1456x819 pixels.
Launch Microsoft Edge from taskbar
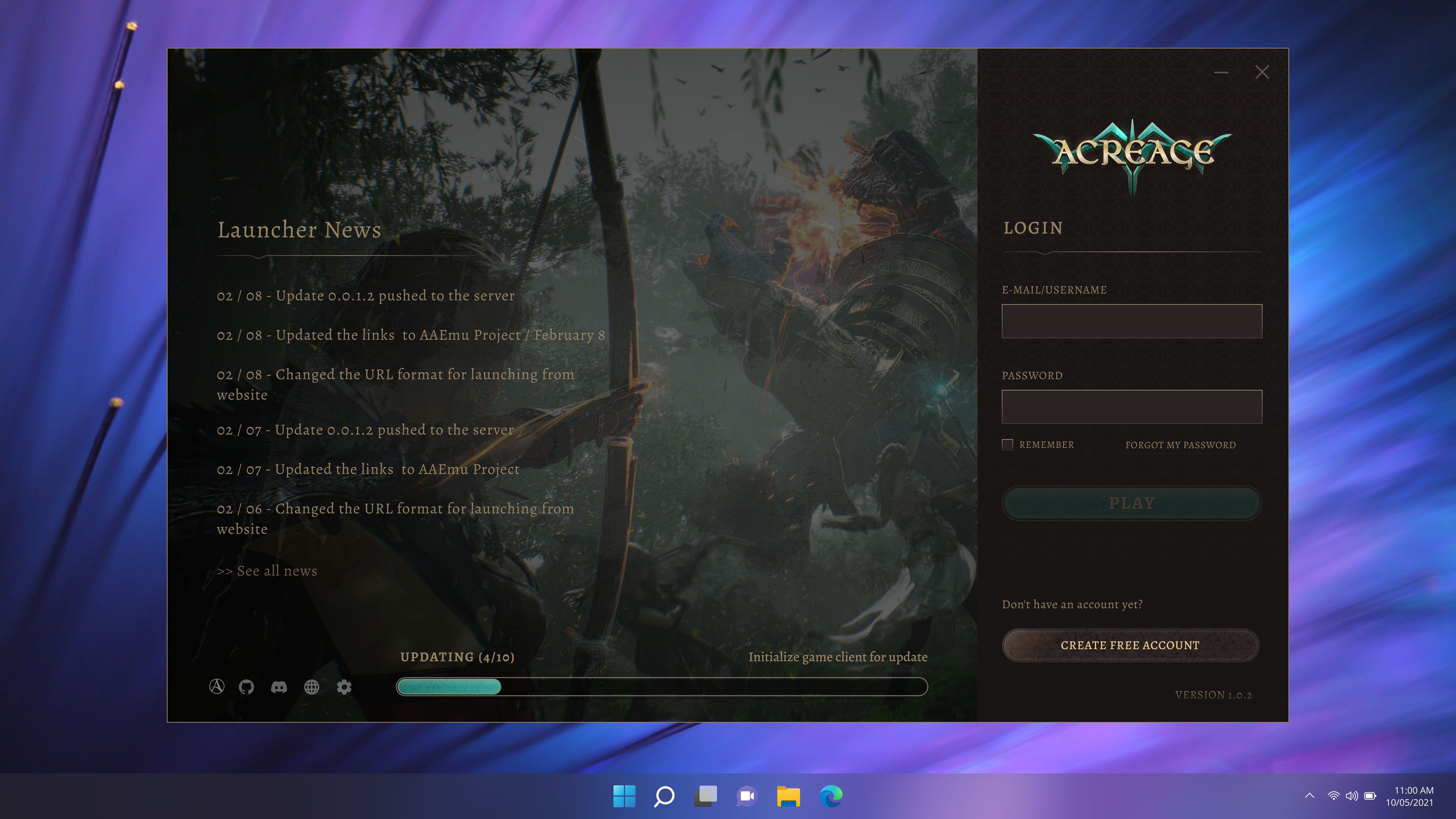[x=831, y=796]
